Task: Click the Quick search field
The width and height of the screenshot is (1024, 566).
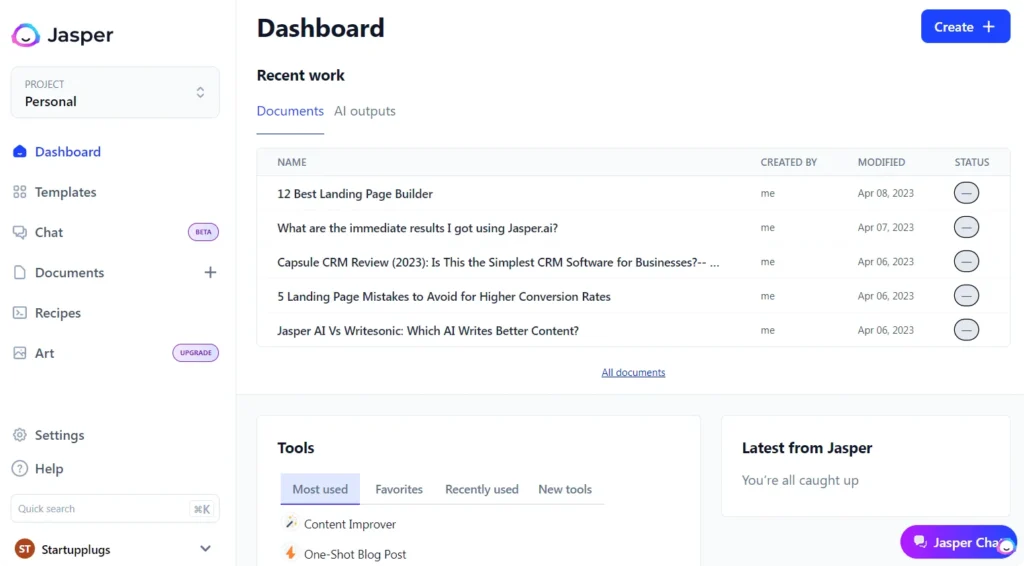Action: pos(100,509)
